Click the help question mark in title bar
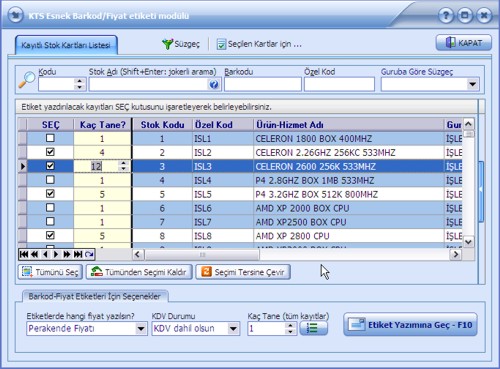Screen dimensions: 500x369 pos(445,15)
